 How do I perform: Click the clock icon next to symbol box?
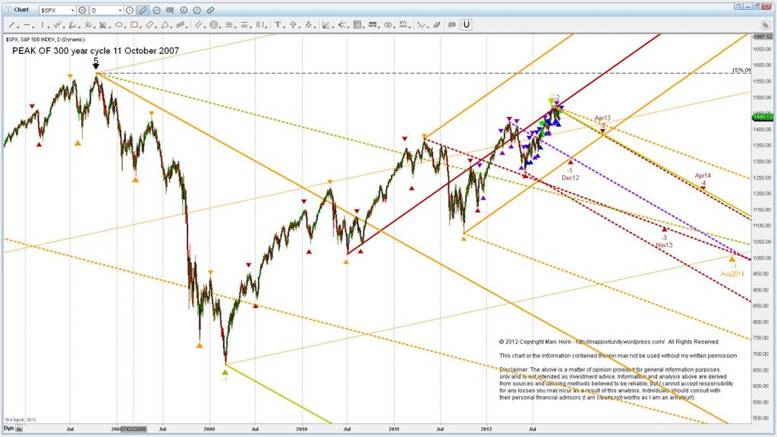click(82, 10)
